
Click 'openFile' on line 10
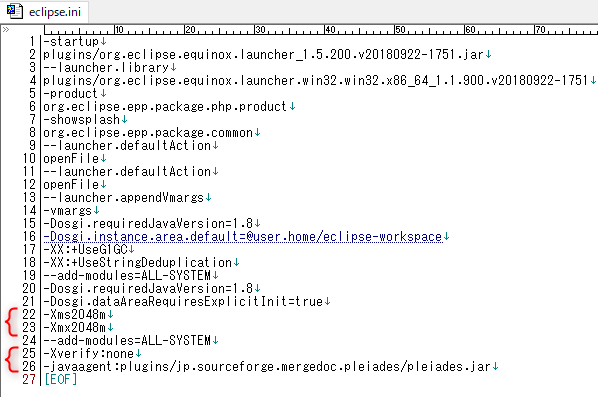71,158
